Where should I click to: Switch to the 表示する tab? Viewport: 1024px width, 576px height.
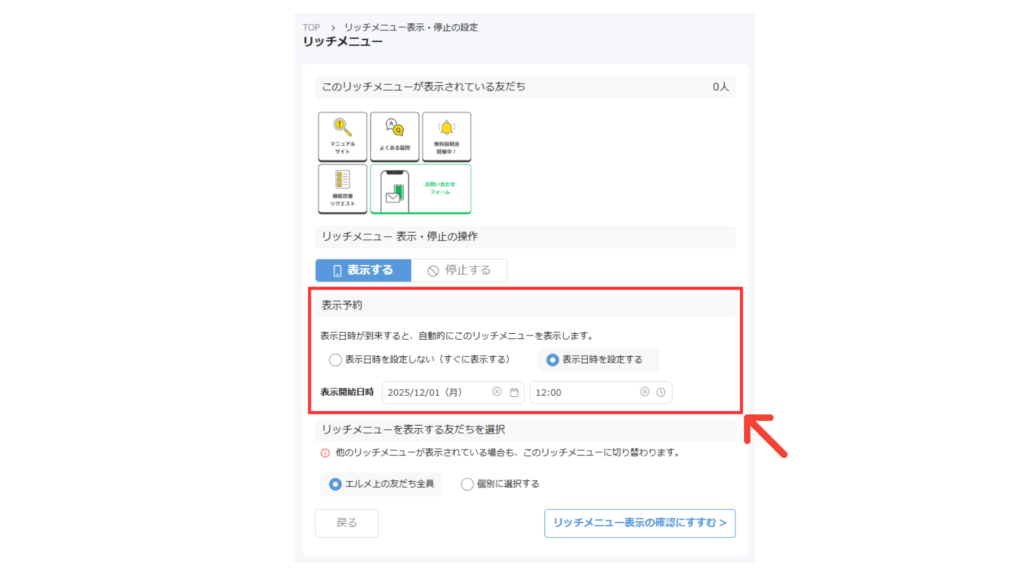coord(362,269)
